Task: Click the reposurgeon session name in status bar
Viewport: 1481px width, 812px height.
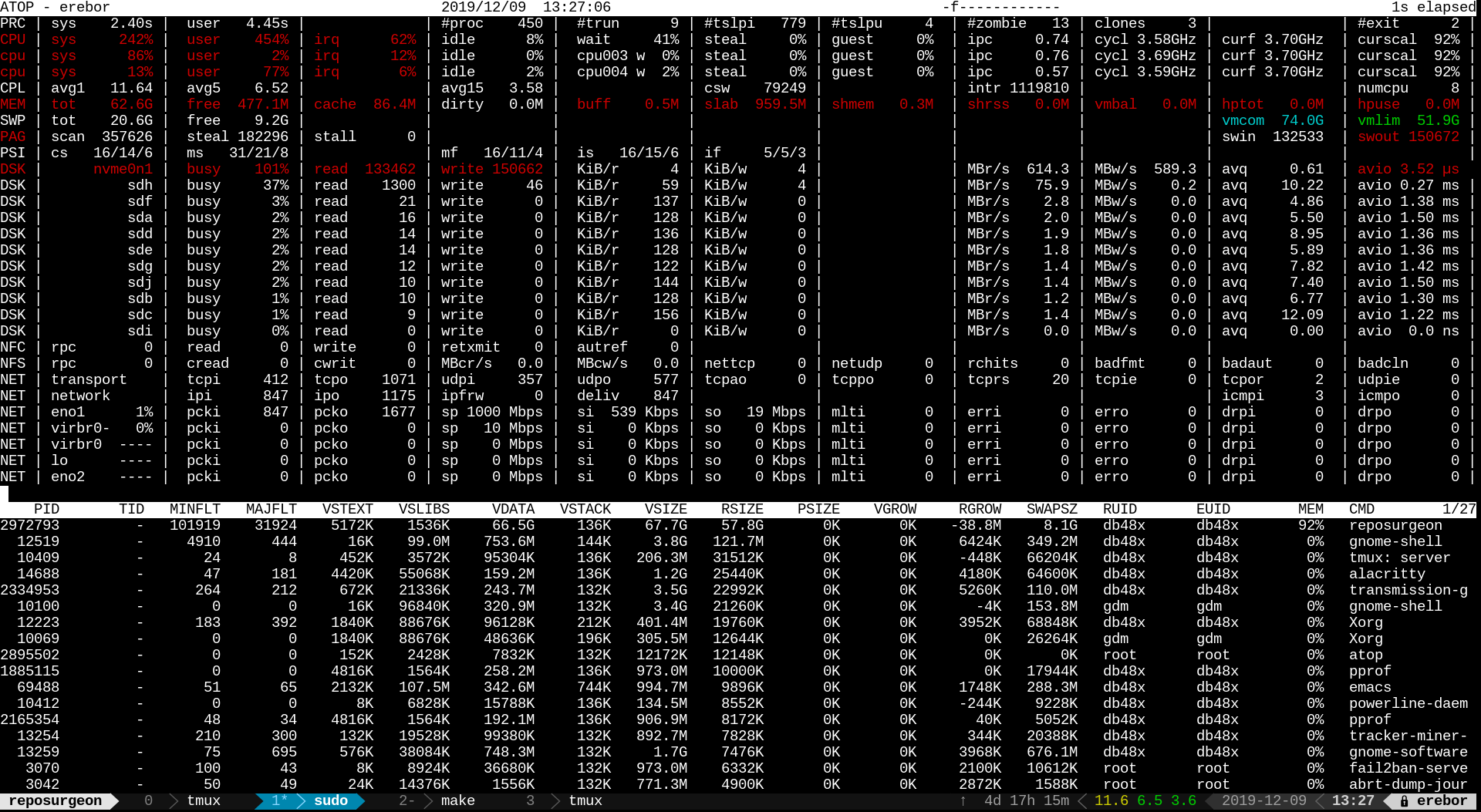Action: [56, 801]
